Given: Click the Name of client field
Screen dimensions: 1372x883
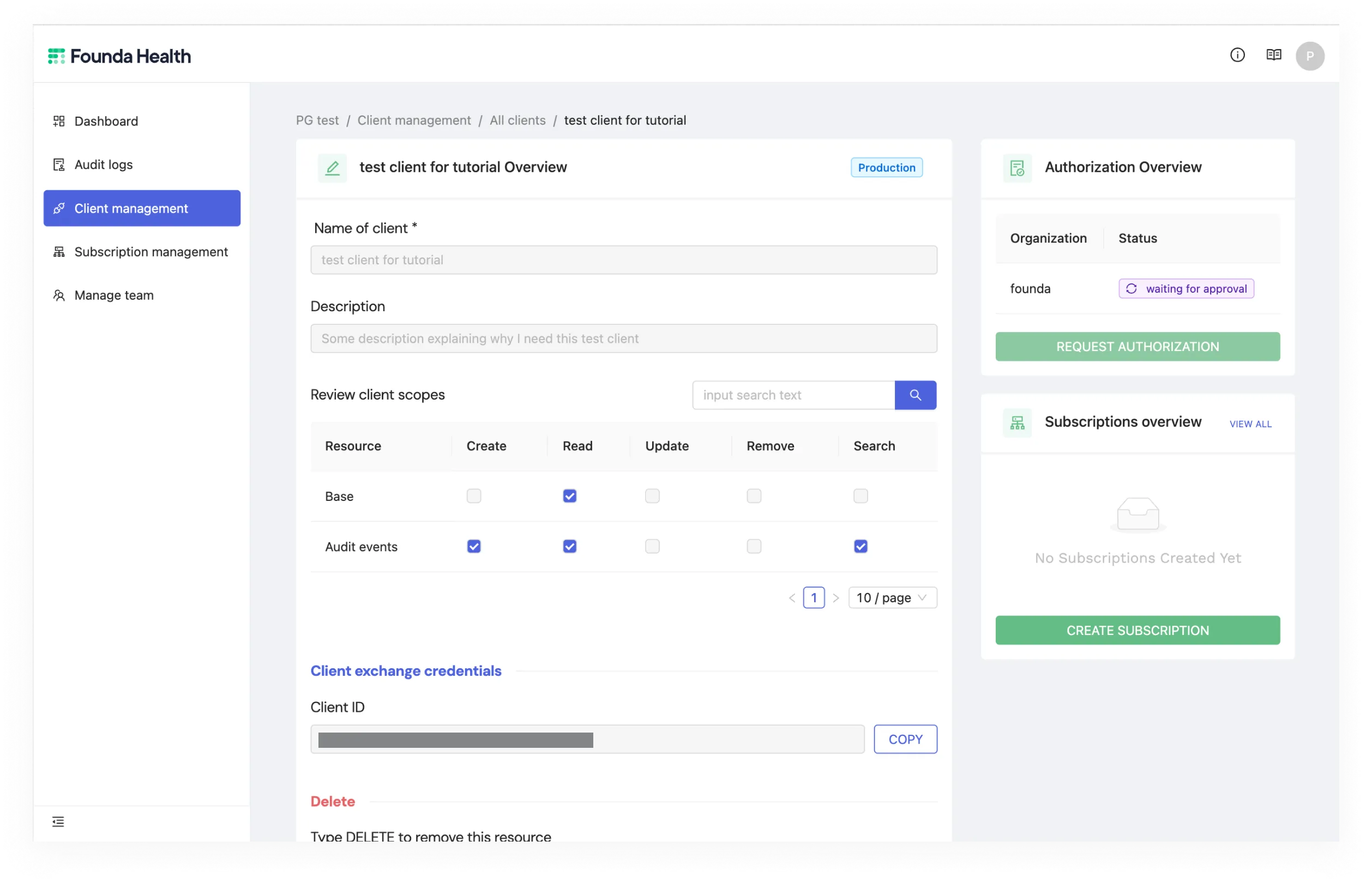Looking at the screenshot, I should (x=623, y=260).
